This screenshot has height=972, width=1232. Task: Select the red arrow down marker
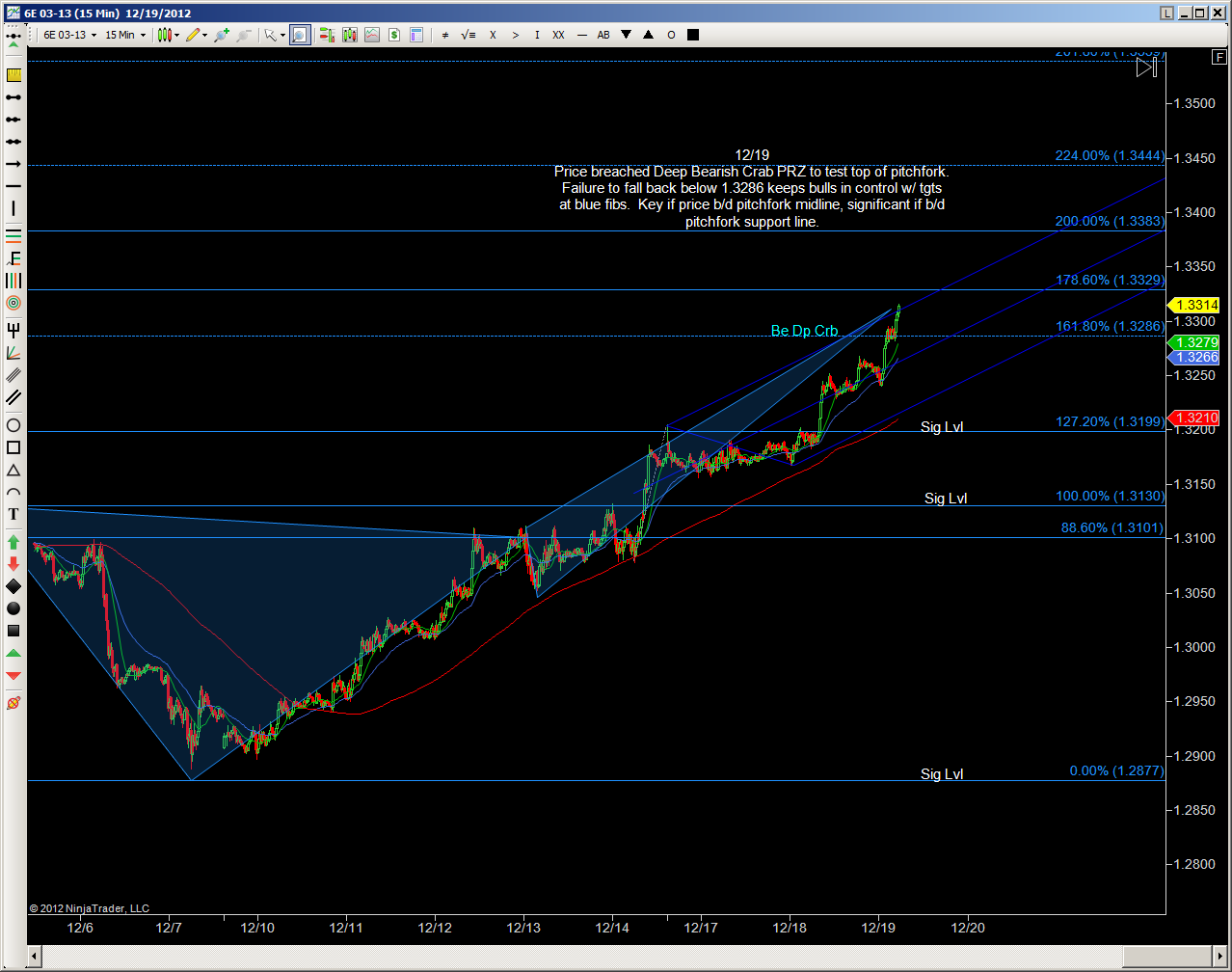(x=13, y=564)
